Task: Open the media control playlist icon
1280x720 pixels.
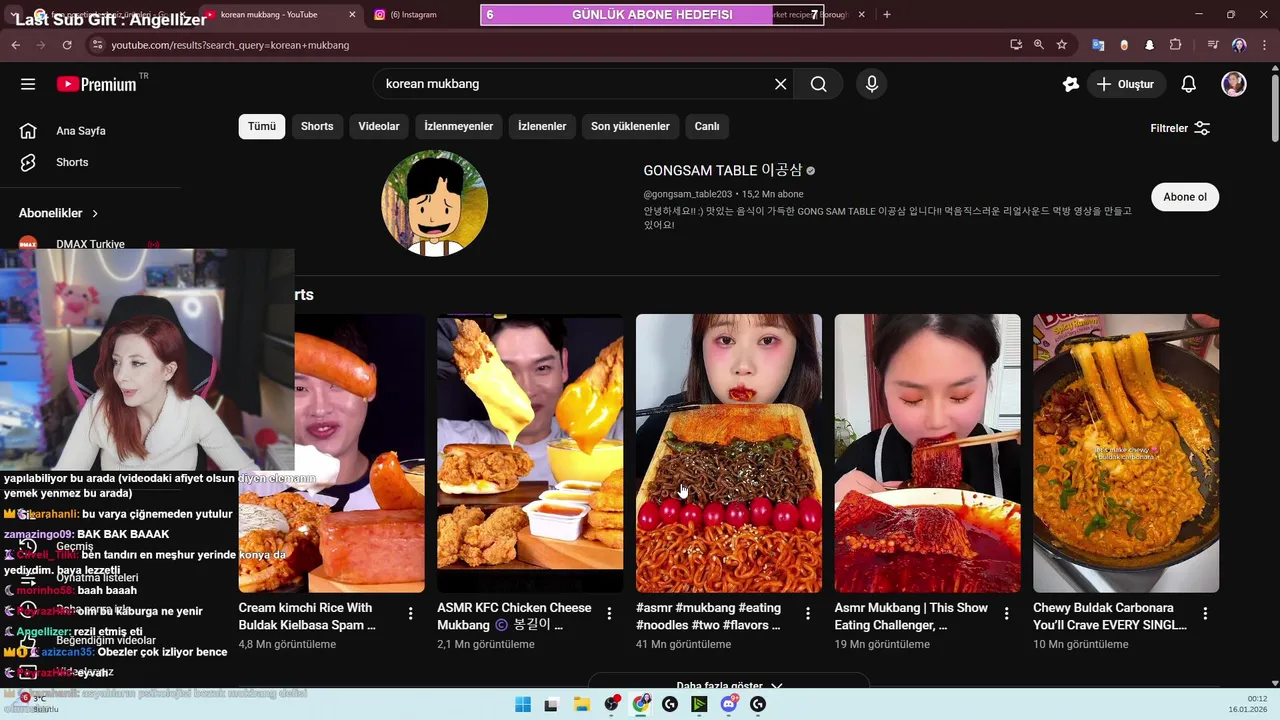Action: tap(1213, 45)
